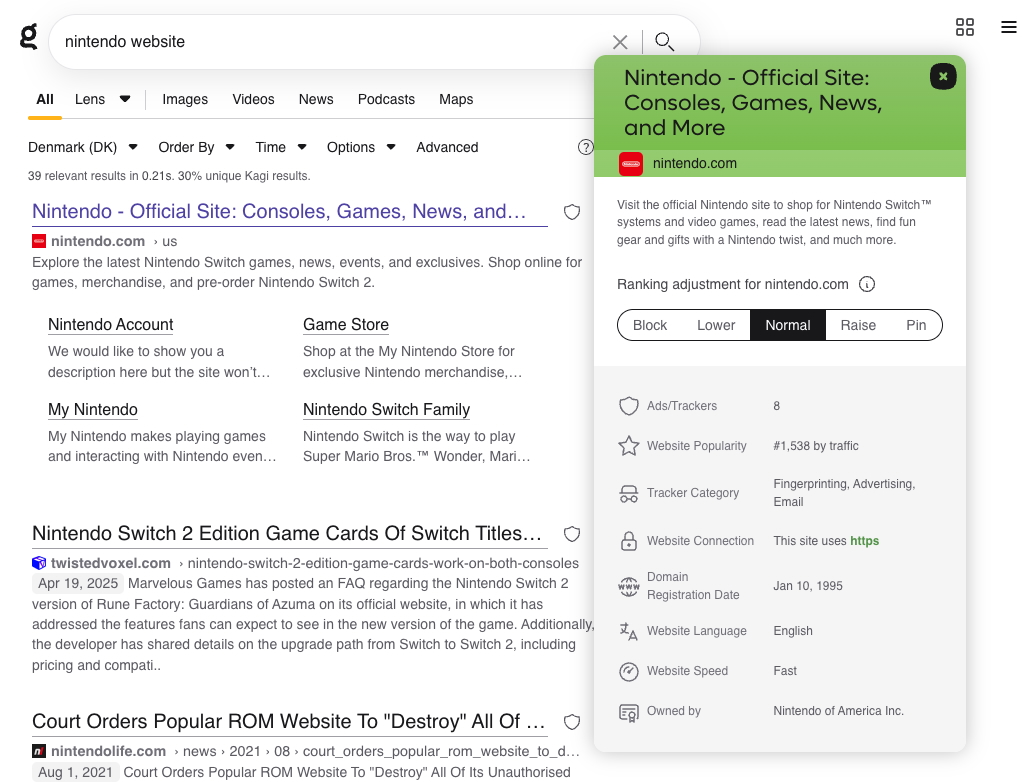
Task: Pin nintendo.com in search rankings
Action: tap(915, 325)
